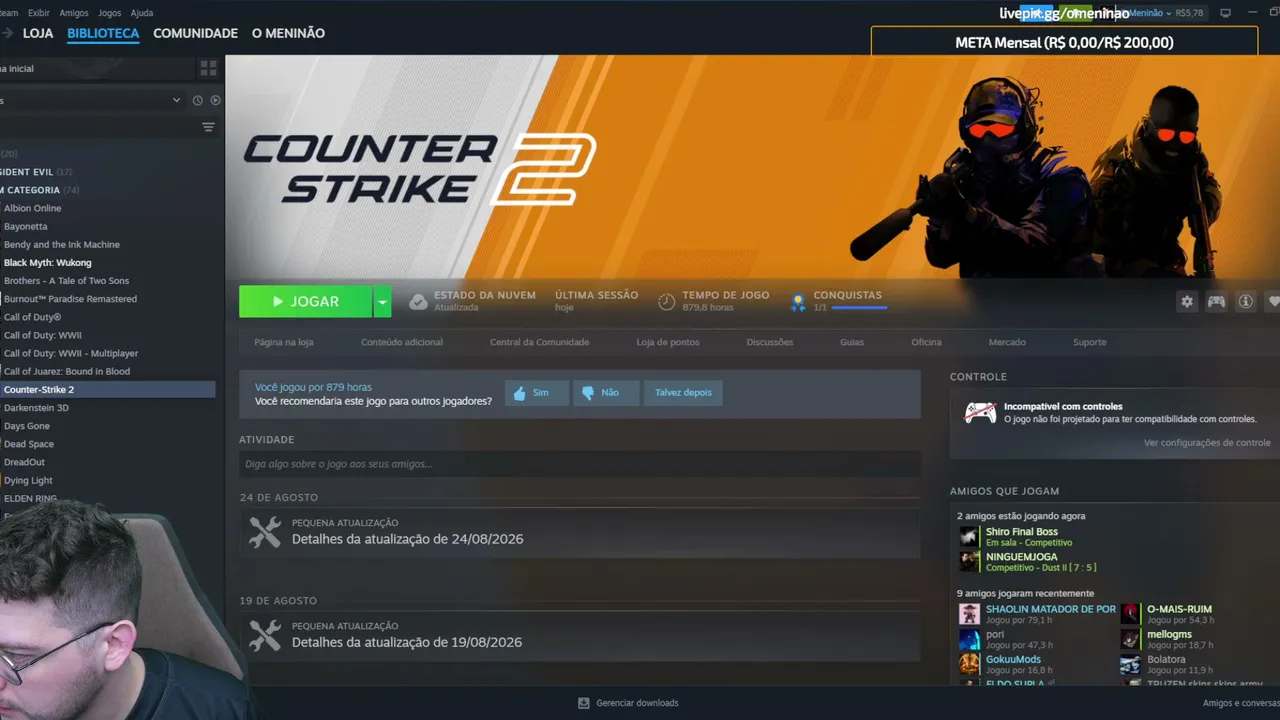
Task: Open Bolatora friend avatar
Action: 1130,664
